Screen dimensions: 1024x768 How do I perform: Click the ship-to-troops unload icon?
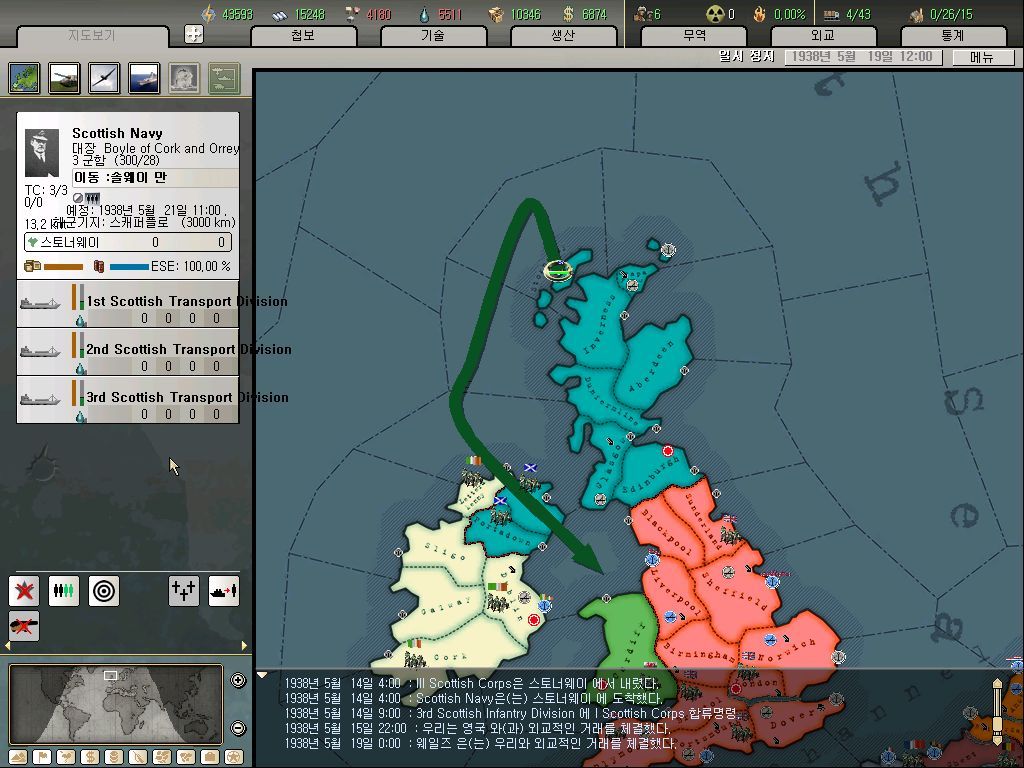click(224, 591)
